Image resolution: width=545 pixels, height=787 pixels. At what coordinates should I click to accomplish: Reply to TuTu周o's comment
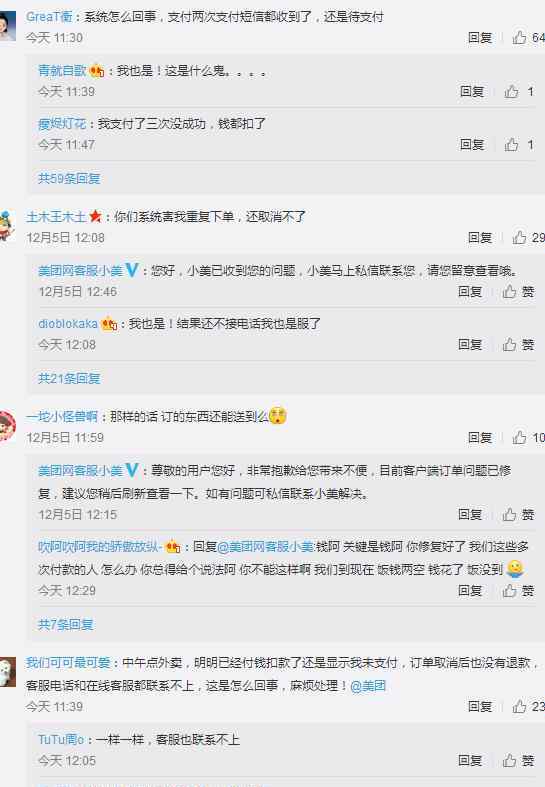click(x=470, y=760)
